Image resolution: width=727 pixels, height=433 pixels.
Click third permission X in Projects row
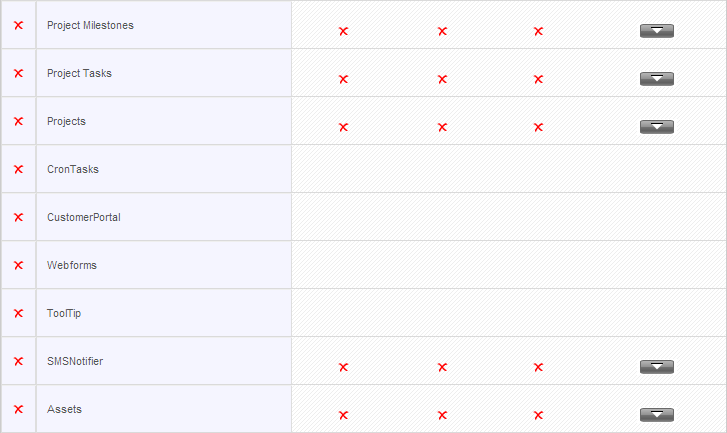pyautogui.click(x=538, y=127)
